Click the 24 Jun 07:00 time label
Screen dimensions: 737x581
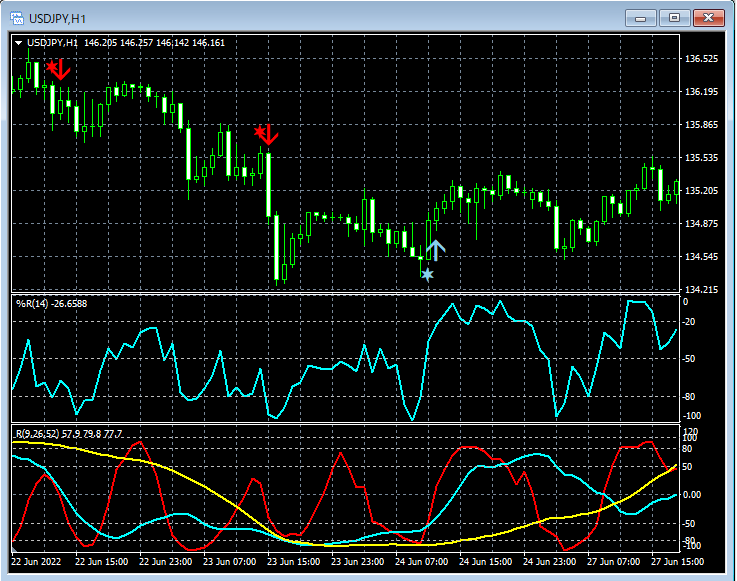[421, 562]
